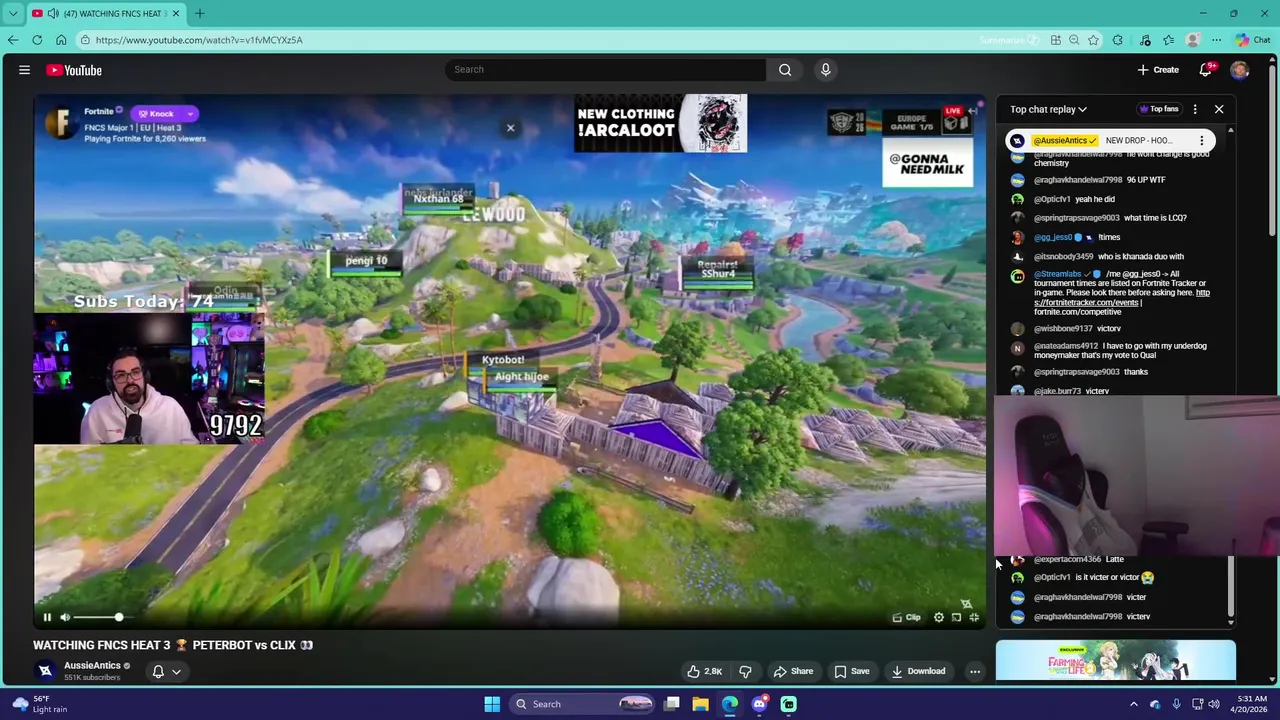
Task: Add this page to favorites star
Action: click(1093, 40)
